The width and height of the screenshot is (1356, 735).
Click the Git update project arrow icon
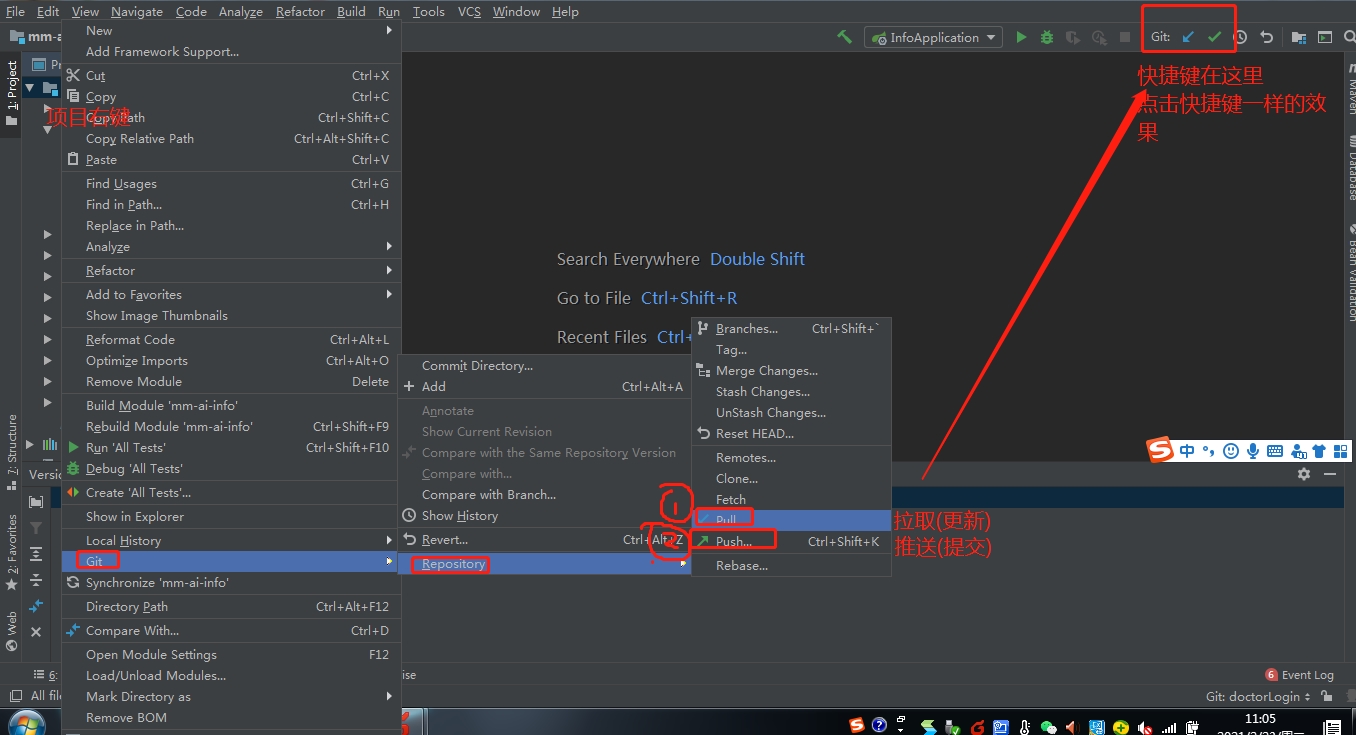pos(1188,37)
